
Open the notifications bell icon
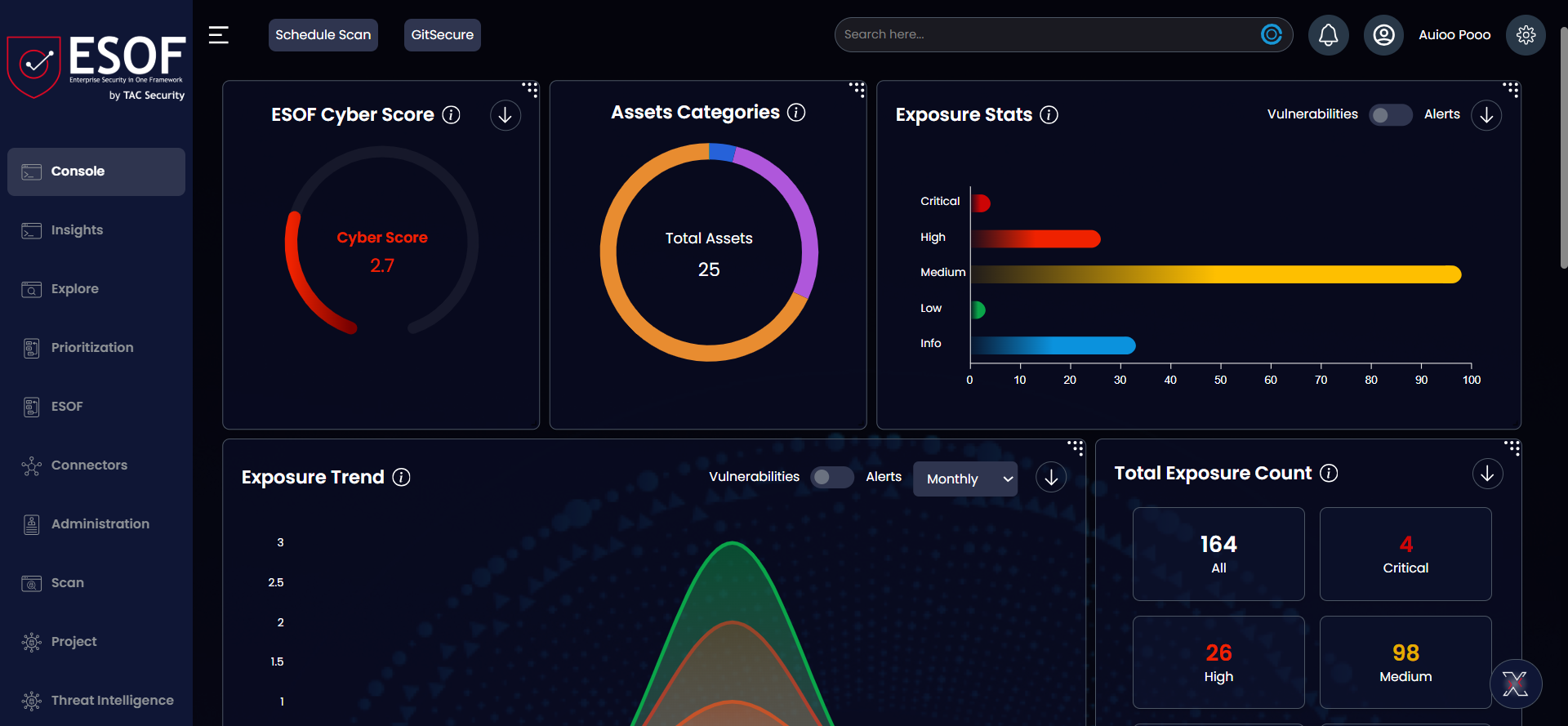[x=1328, y=35]
